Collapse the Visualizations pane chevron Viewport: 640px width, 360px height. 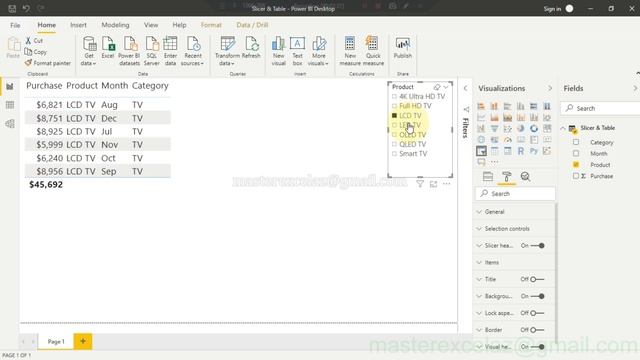(550, 88)
